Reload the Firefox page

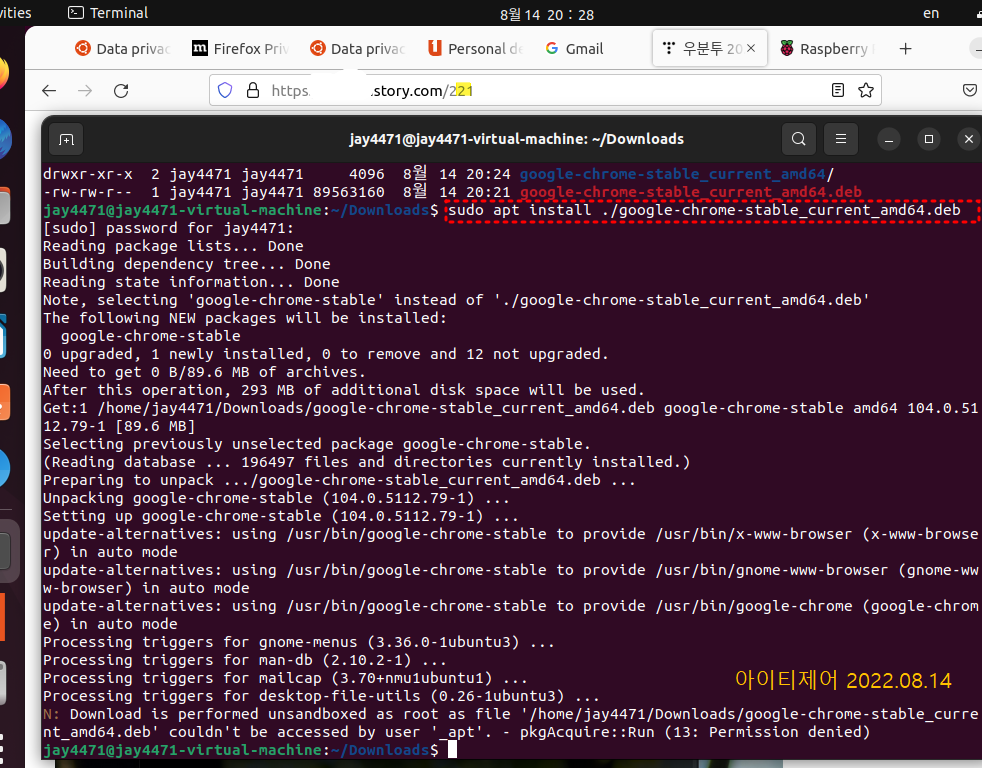tap(121, 91)
